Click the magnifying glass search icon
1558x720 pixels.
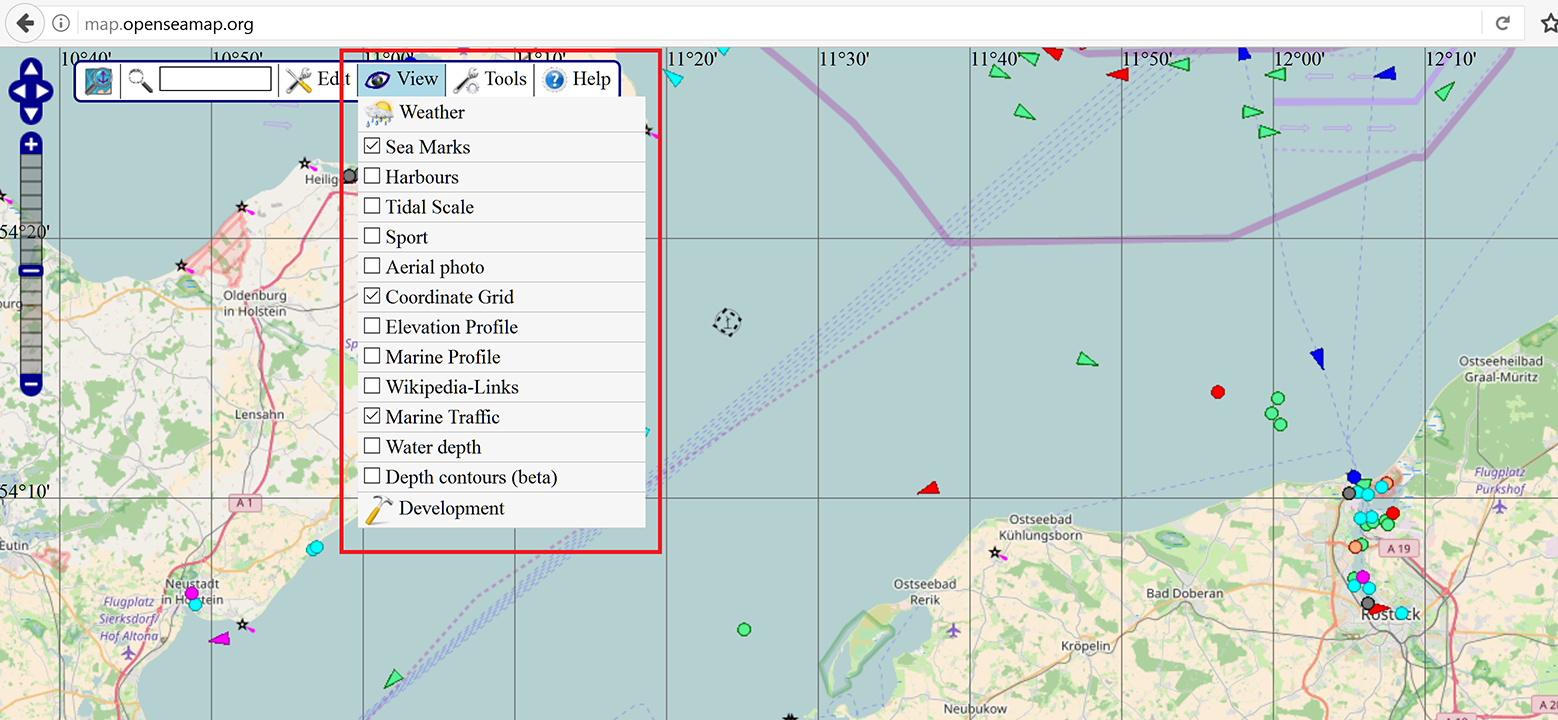[140, 80]
